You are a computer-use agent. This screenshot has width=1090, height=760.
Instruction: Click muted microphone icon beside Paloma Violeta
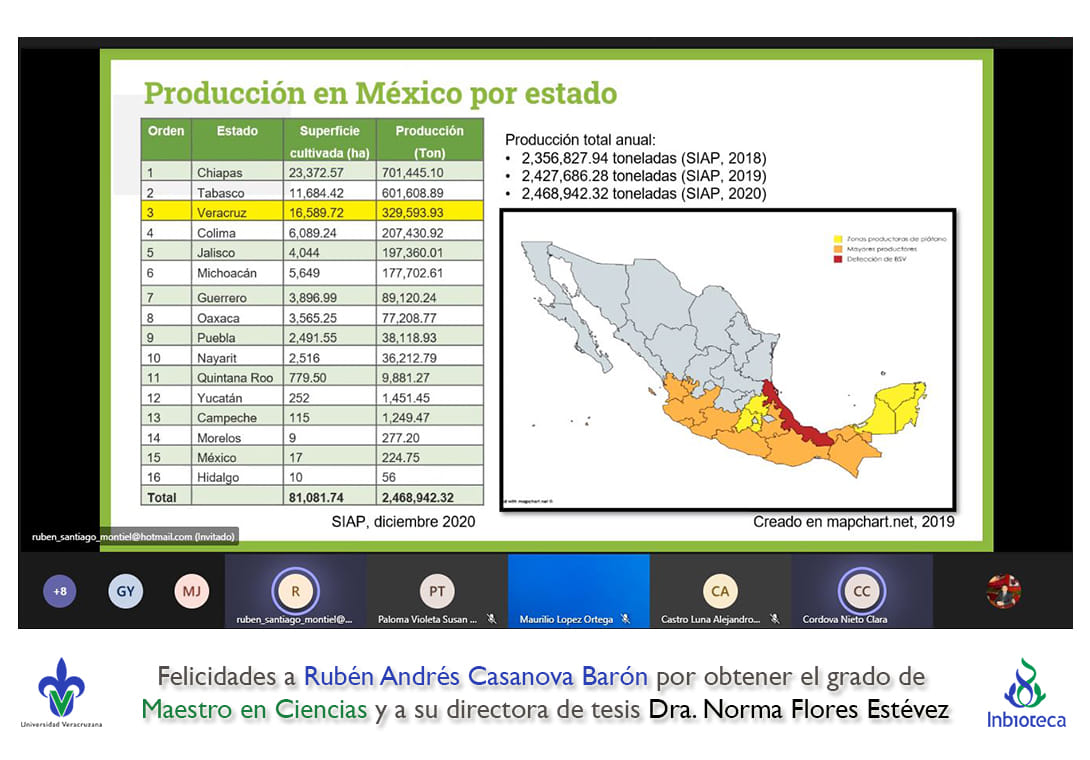(491, 619)
